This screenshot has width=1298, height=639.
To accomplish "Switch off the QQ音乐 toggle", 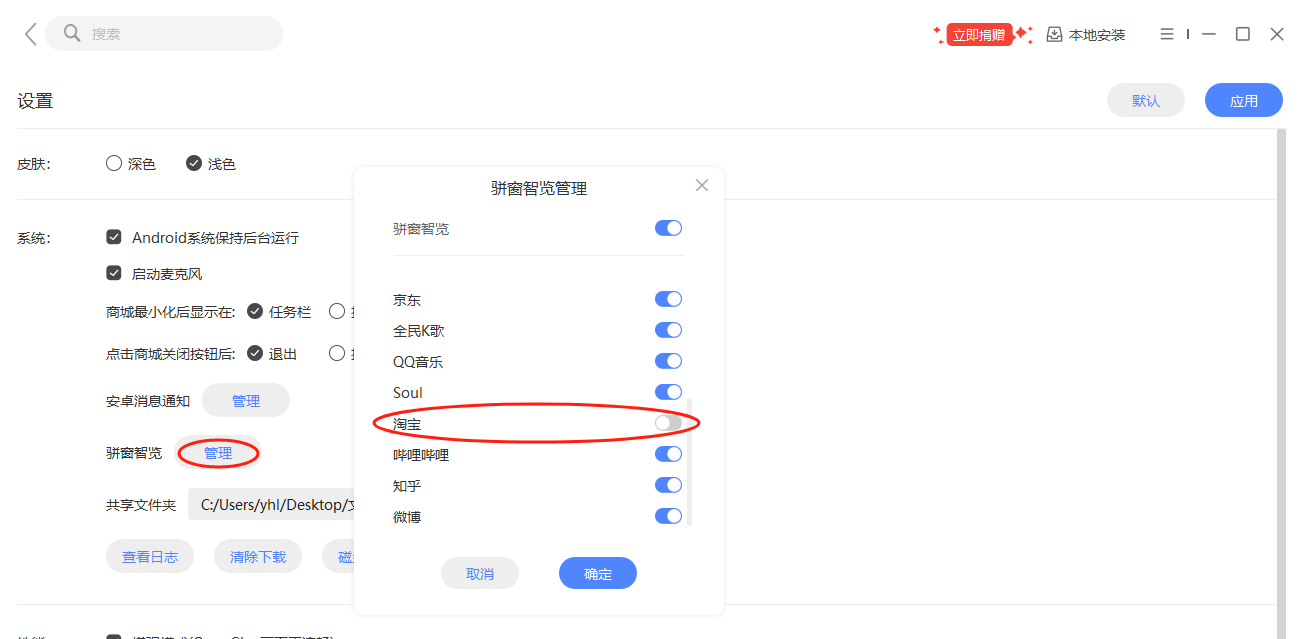I will (668, 361).
